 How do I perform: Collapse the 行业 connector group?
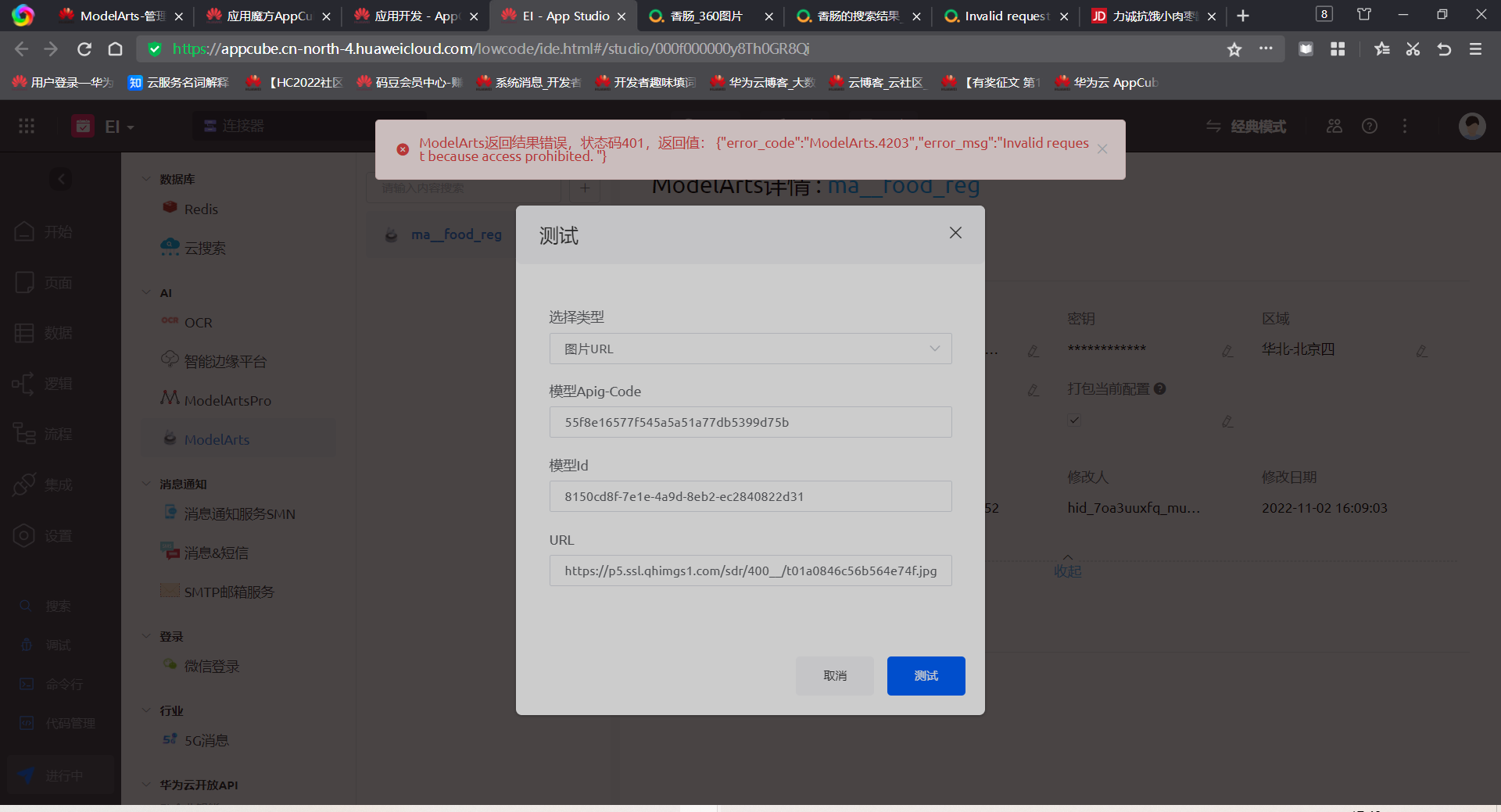[x=146, y=711]
